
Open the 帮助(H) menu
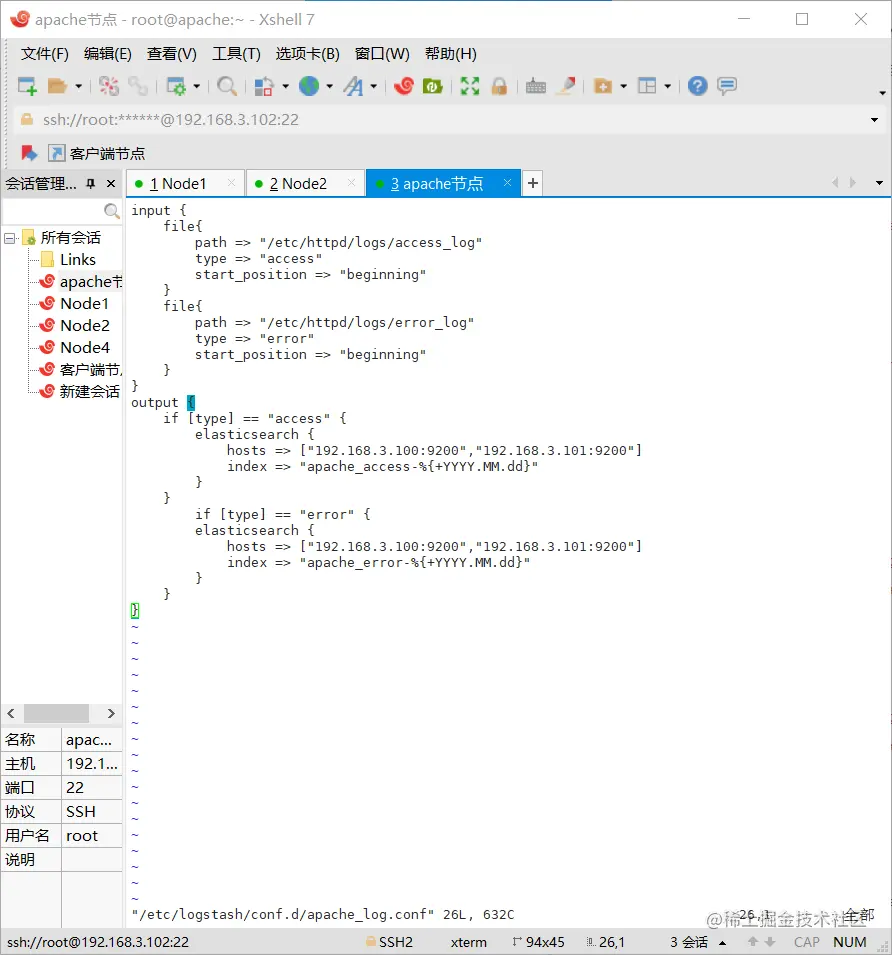pos(451,54)
